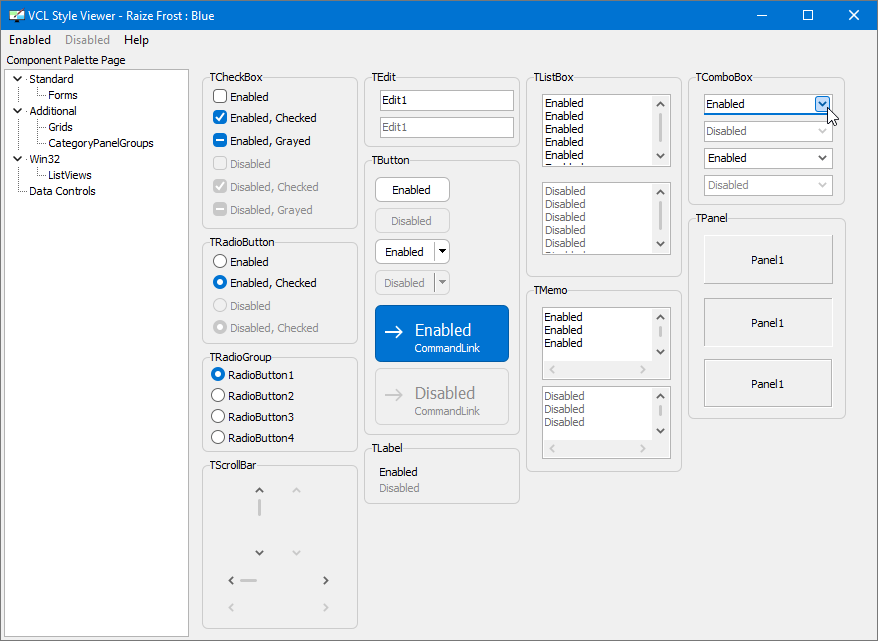Image resolution: width=878 pixels, height=641 pixels.
Task: Click the VCL Style Viewer app icon in title bar
Action: (x=17, y=15)
